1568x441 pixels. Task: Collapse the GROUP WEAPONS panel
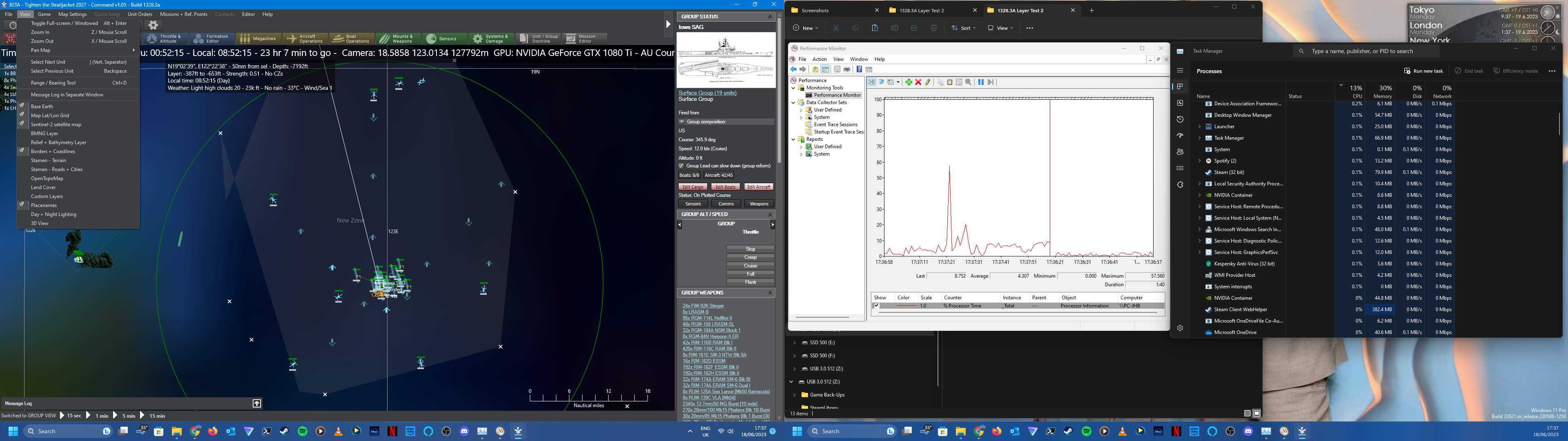[769, 293]
